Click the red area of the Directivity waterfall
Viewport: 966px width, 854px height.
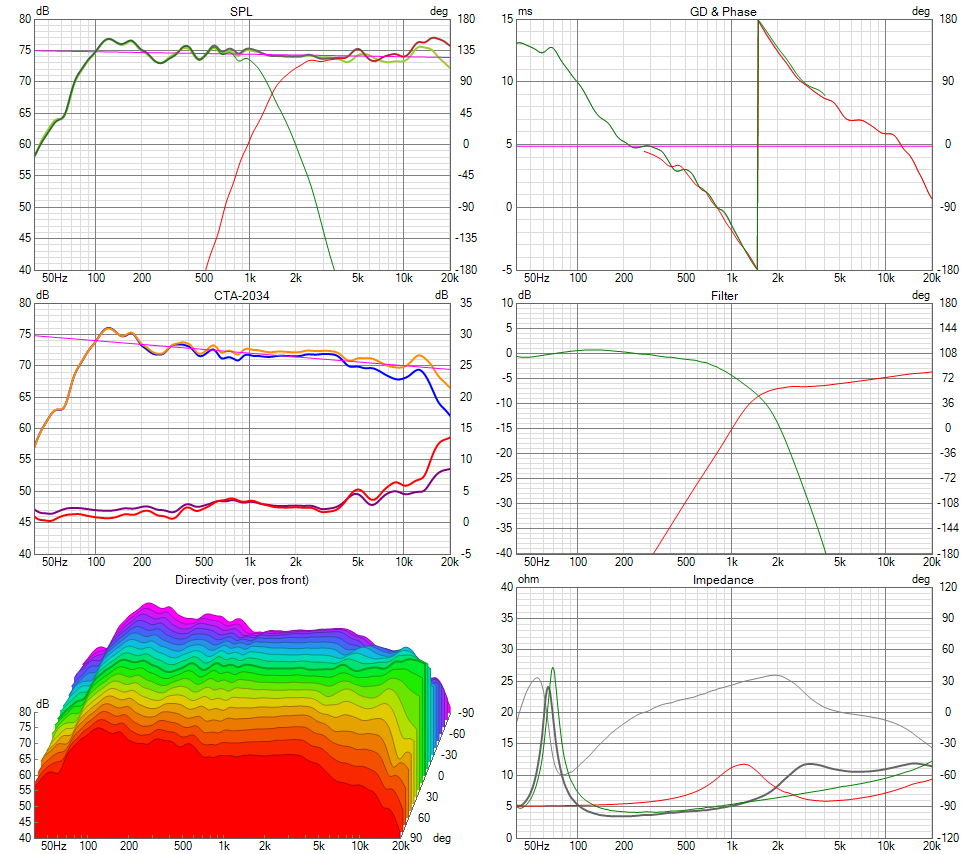coord(200,790)
